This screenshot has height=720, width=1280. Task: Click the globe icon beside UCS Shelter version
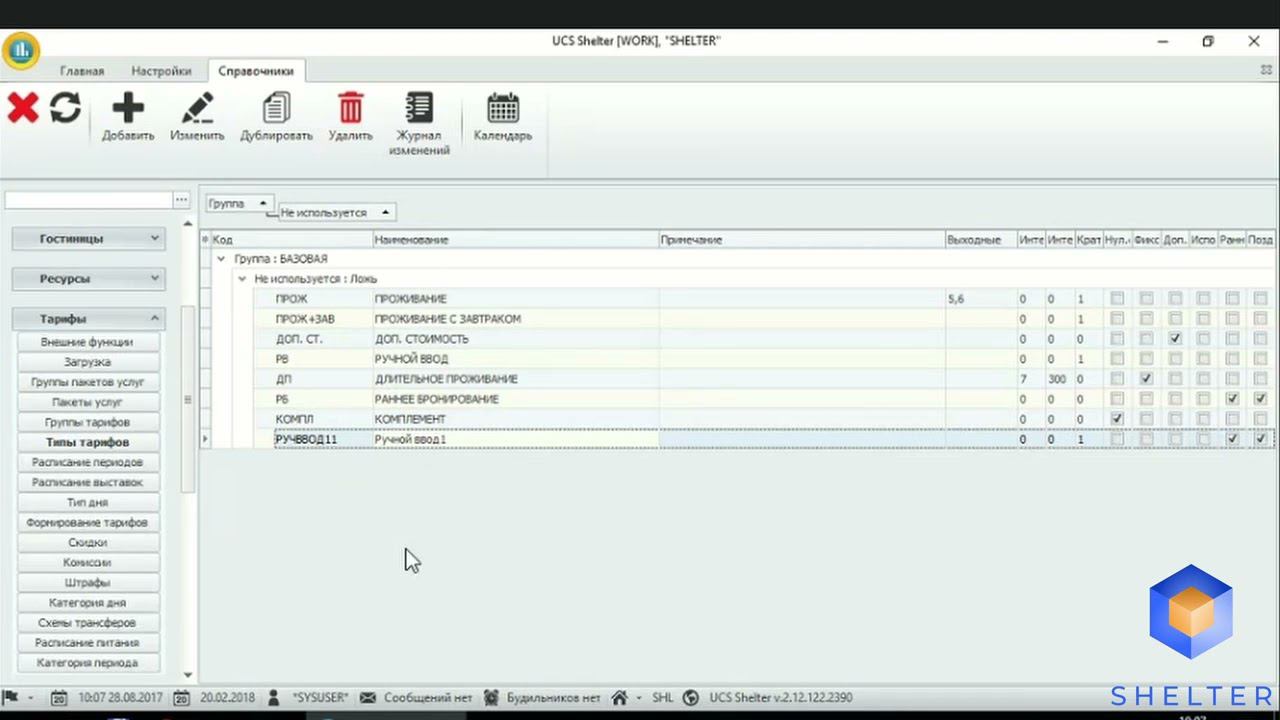coord(691,698)
